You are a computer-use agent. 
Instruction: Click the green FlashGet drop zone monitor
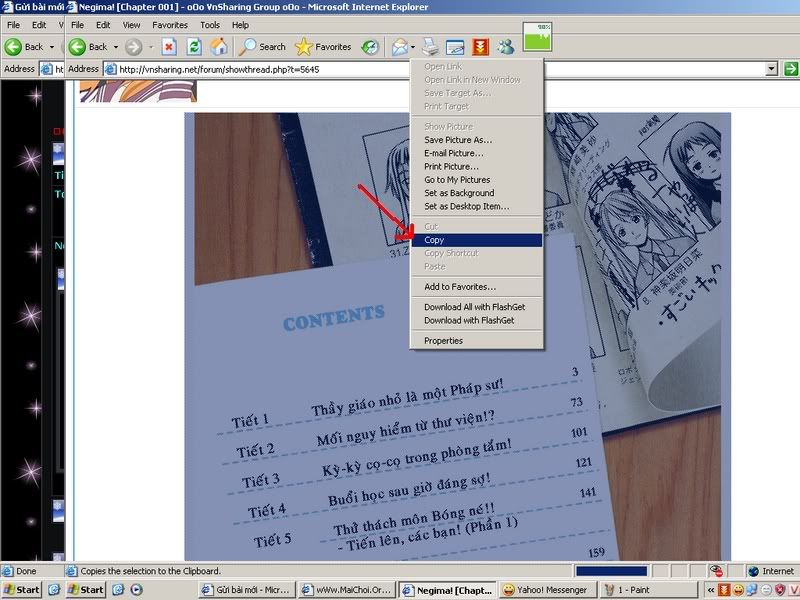tap(537, 36)
